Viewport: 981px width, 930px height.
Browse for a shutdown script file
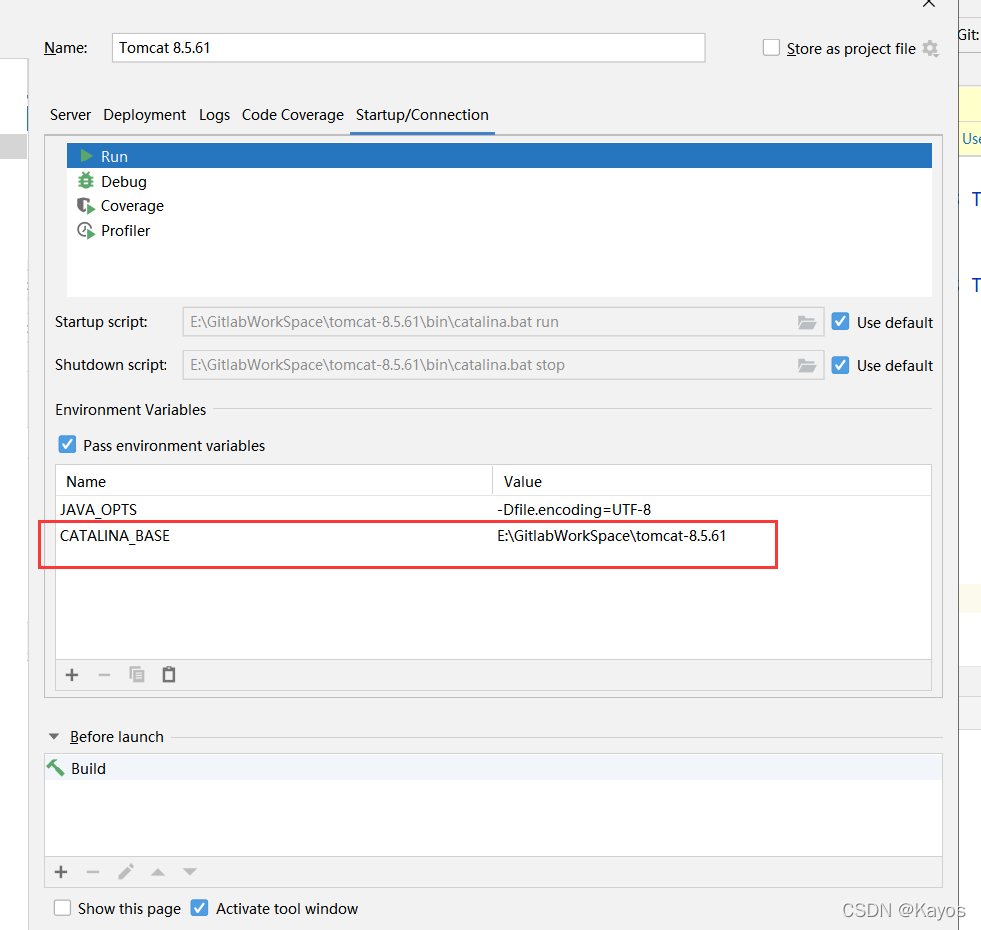click(807, 365)
